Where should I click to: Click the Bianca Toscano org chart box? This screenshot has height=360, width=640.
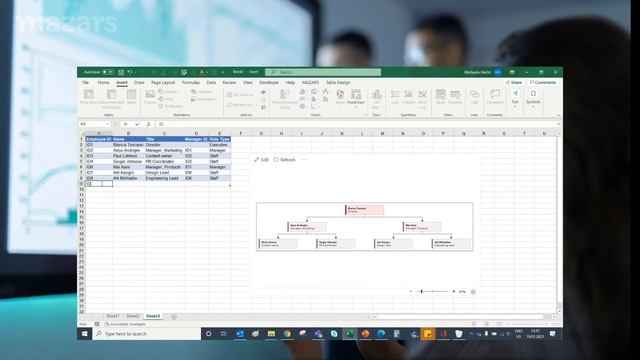(x=364, y=210)
